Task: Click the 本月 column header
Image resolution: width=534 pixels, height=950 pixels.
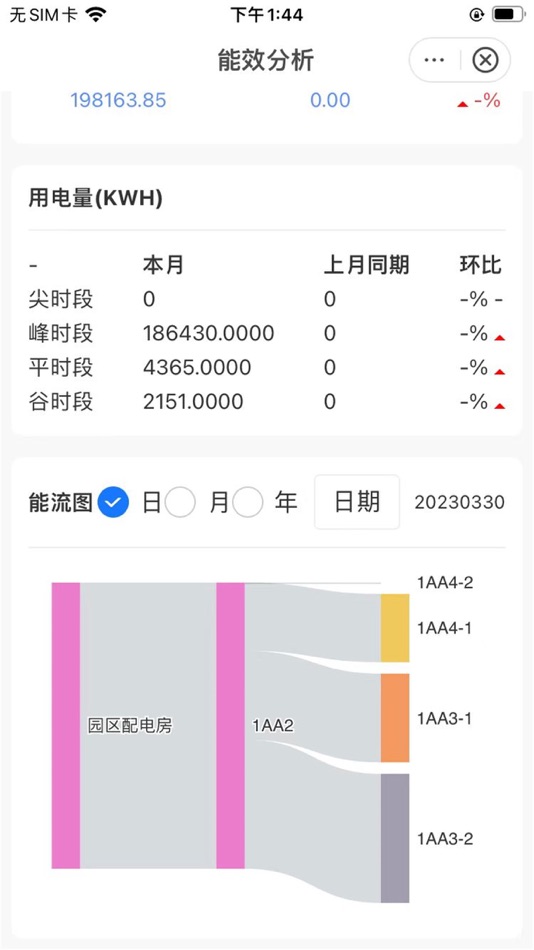Action: pos(163,265)
